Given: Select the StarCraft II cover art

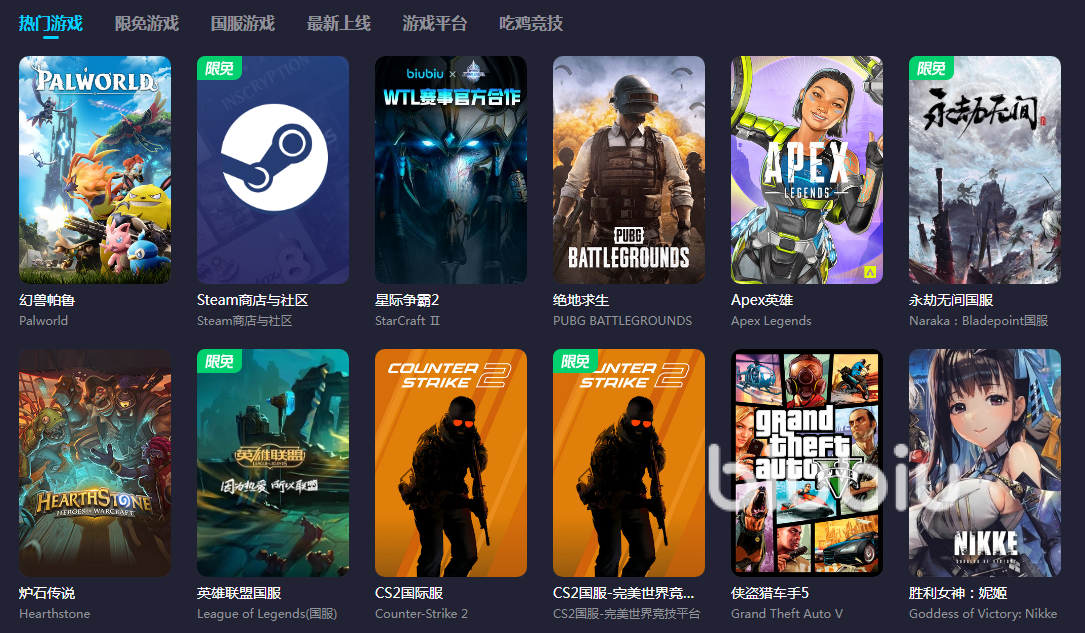Looking at the screenshot, I should pyautogui.click(x=451, y=169).
